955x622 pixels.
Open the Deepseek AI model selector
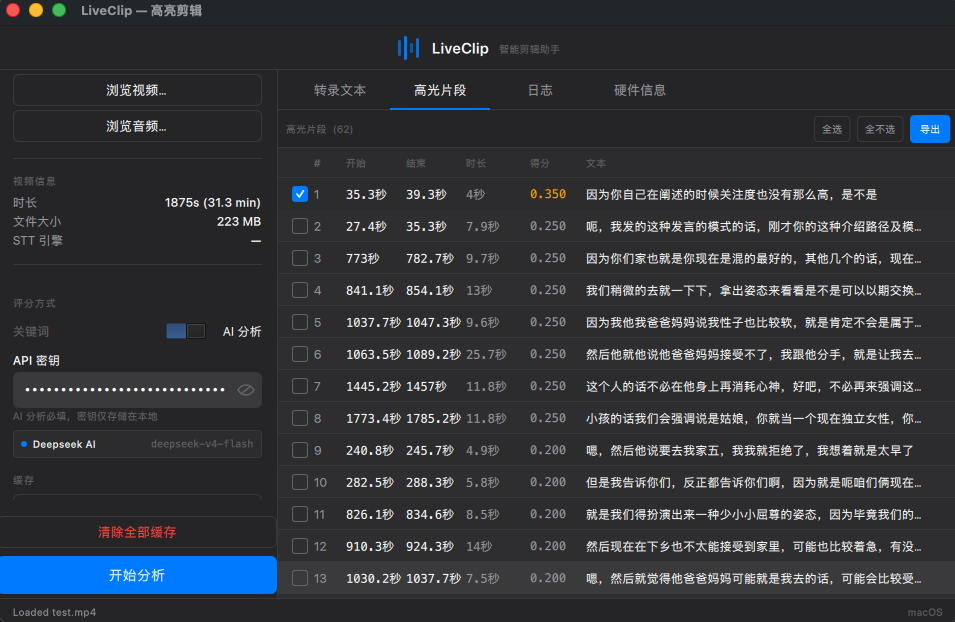tap(137, 444)
